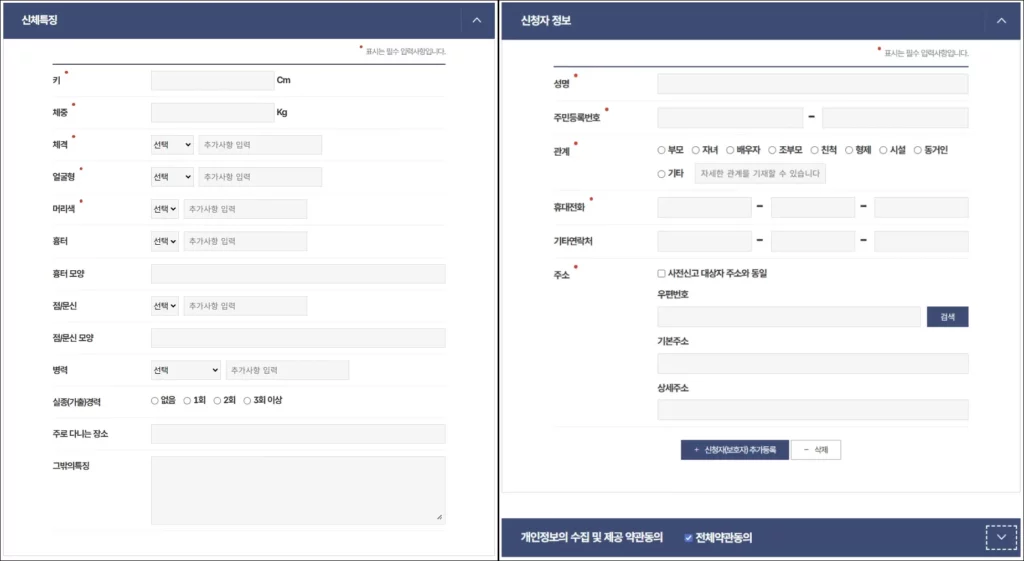This screenshot has width=1024, height=561.
Task: Click first 휴대전화 number field
Action: coord(705,208)
